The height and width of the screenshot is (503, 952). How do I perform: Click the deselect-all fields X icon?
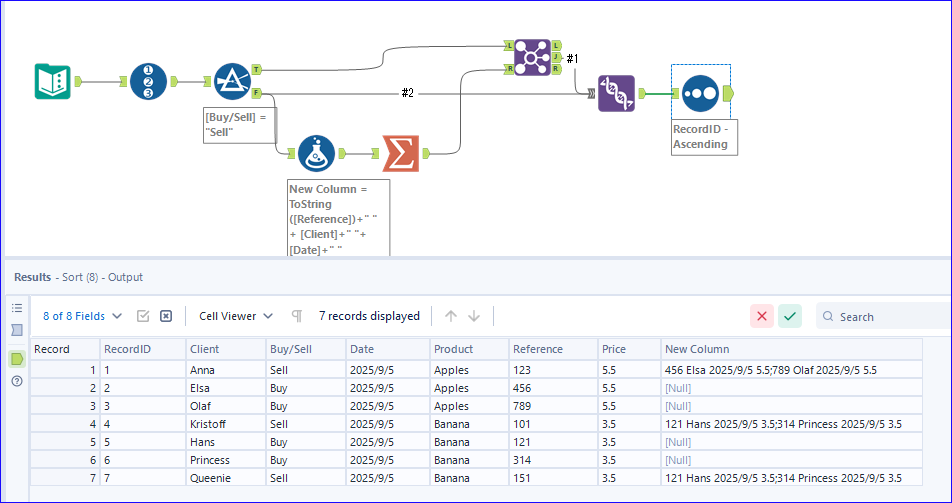point(166,316)
